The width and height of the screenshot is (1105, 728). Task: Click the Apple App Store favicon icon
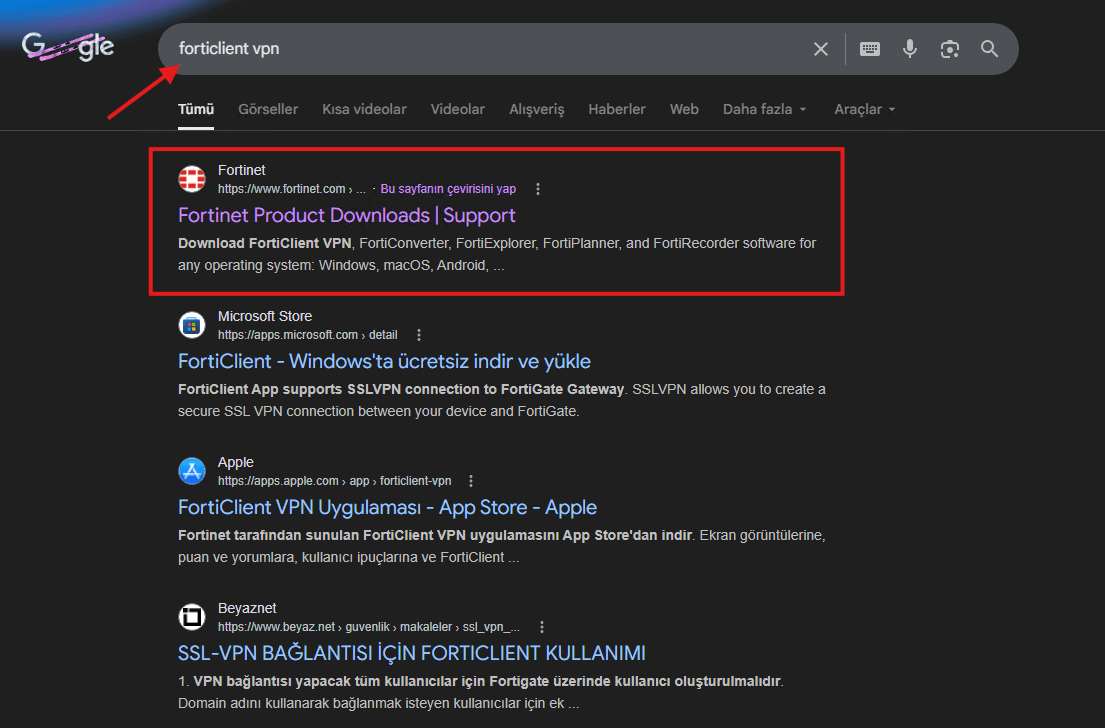point(192,471)
